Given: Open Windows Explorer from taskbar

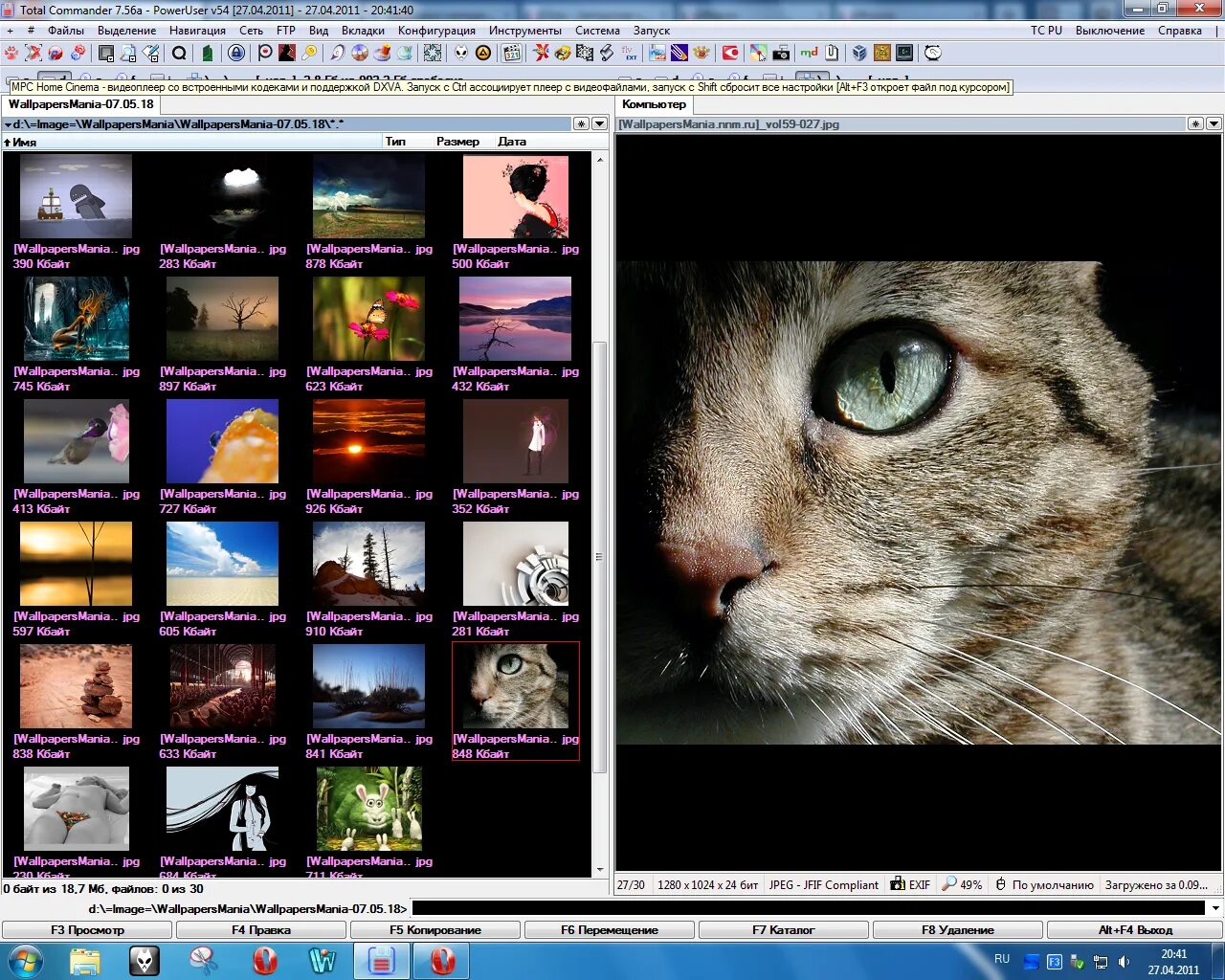Looking at the screenshot, I should pyautogui.click(x=85, y=960).
